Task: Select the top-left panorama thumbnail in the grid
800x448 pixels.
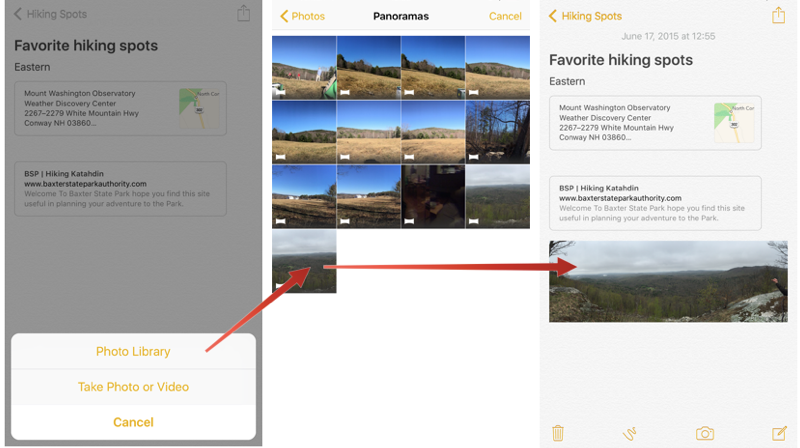Action: click(304, 68)
